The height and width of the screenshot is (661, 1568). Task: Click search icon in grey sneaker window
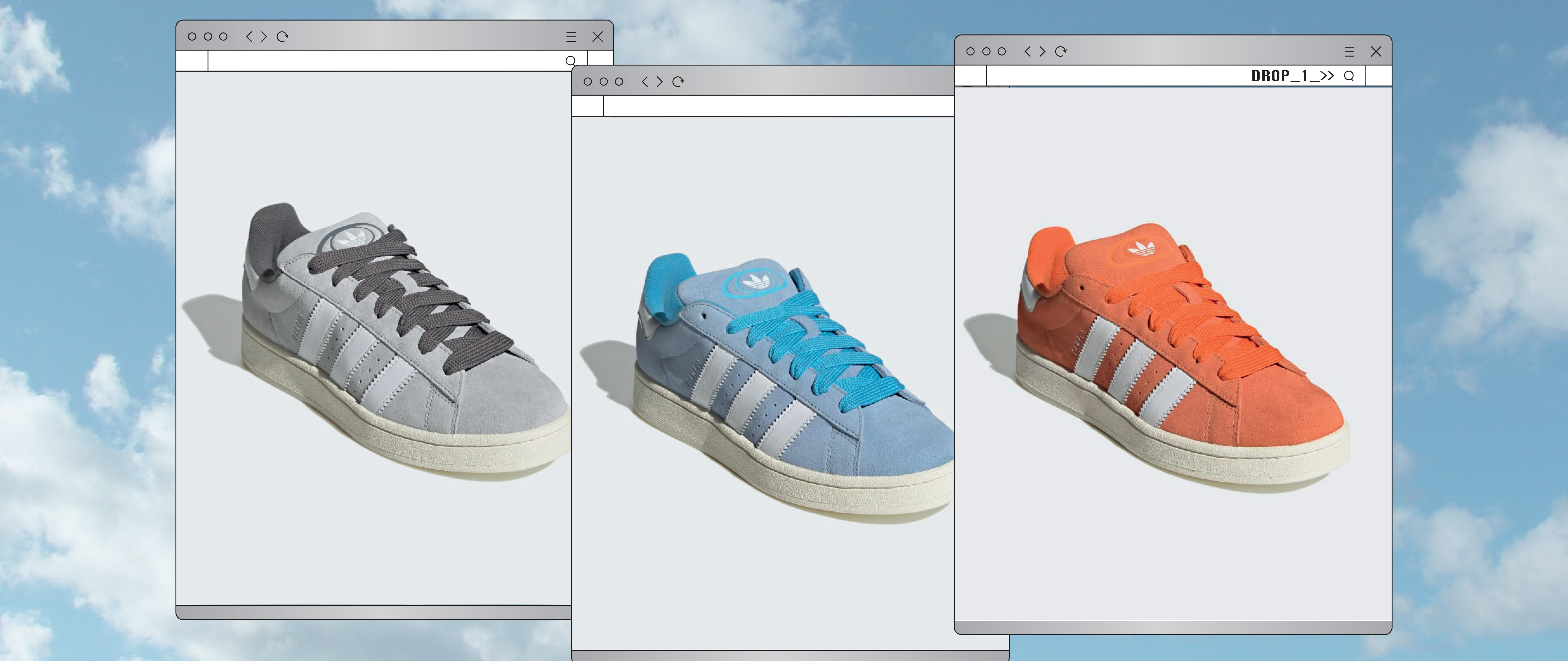coord(570,61)
